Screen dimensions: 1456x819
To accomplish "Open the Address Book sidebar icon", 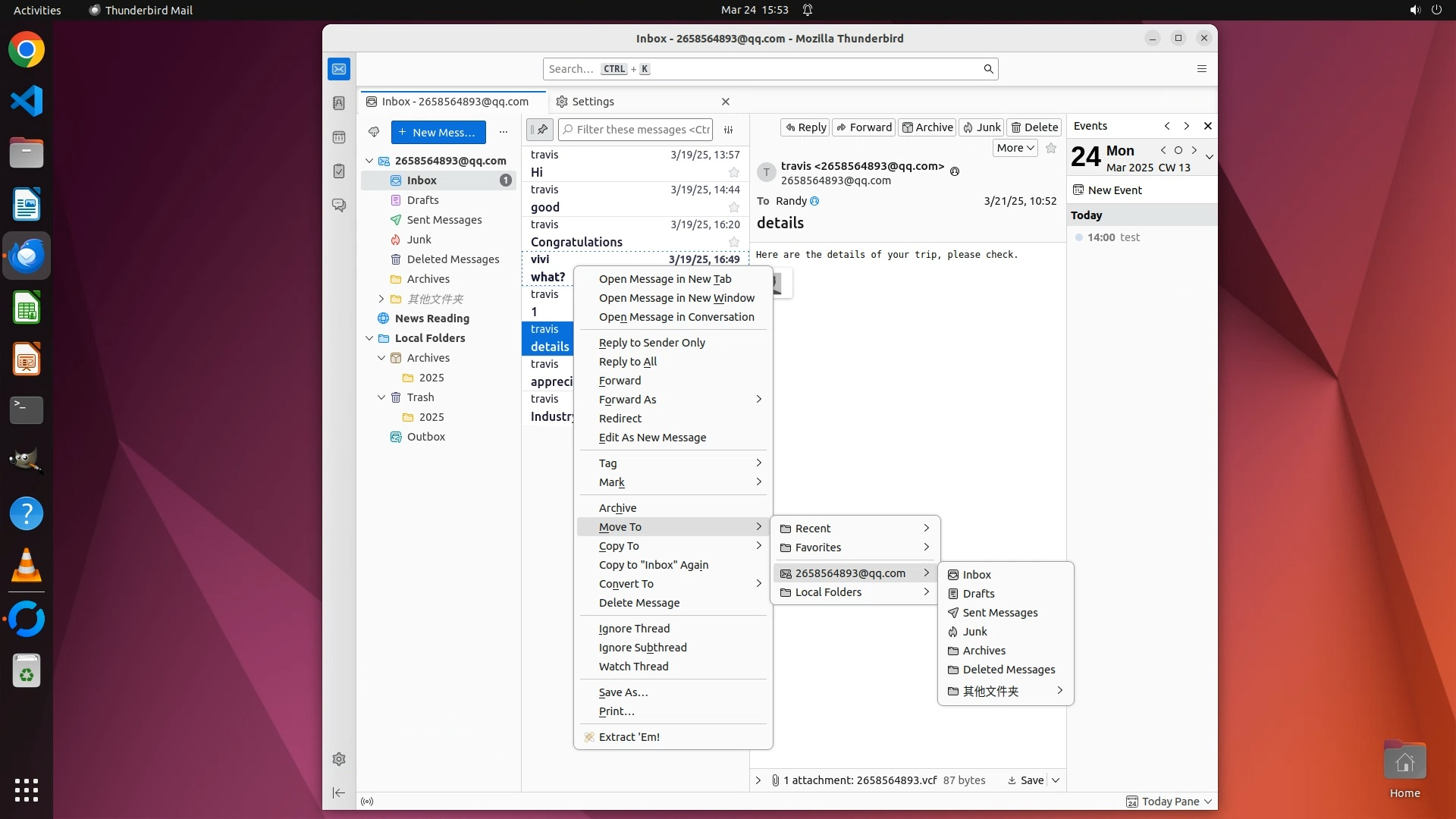I will click(x=339, y=103).
